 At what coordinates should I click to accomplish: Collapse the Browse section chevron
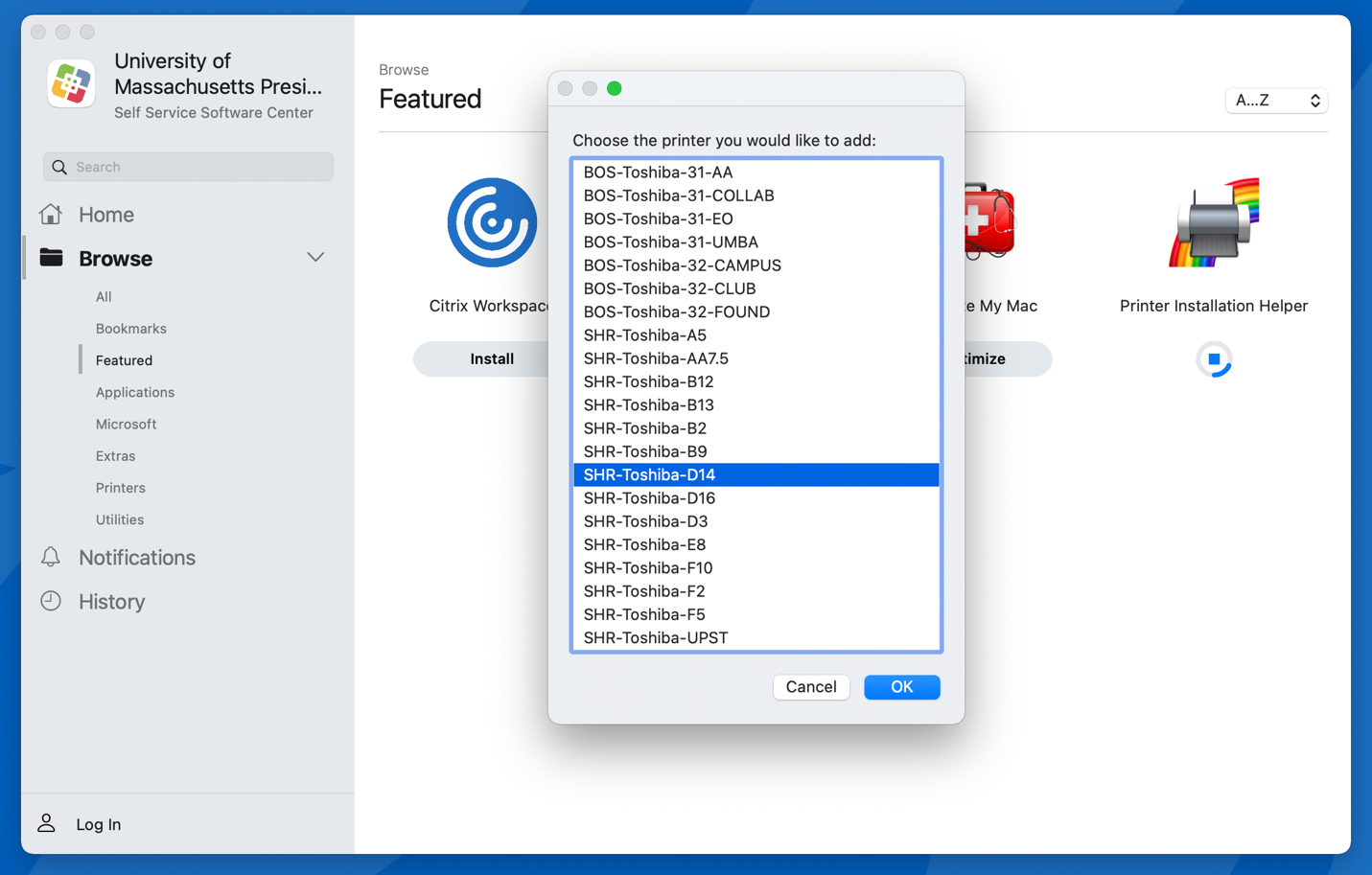(x=314, y=257)
